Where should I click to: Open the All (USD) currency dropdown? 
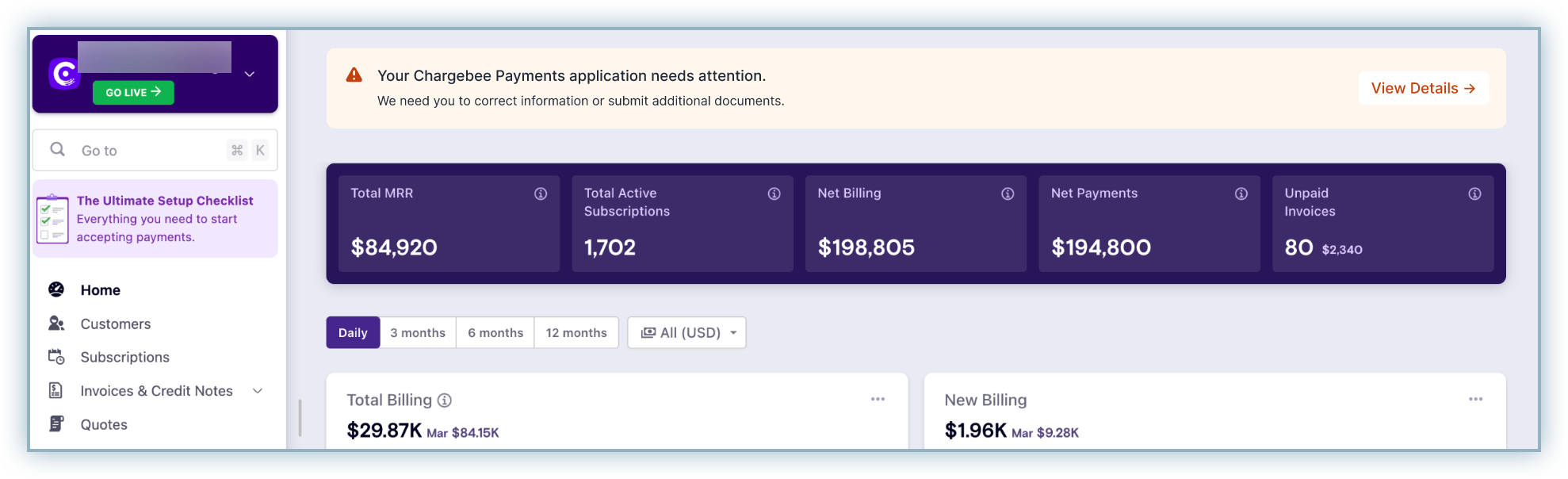coord(686,333)
